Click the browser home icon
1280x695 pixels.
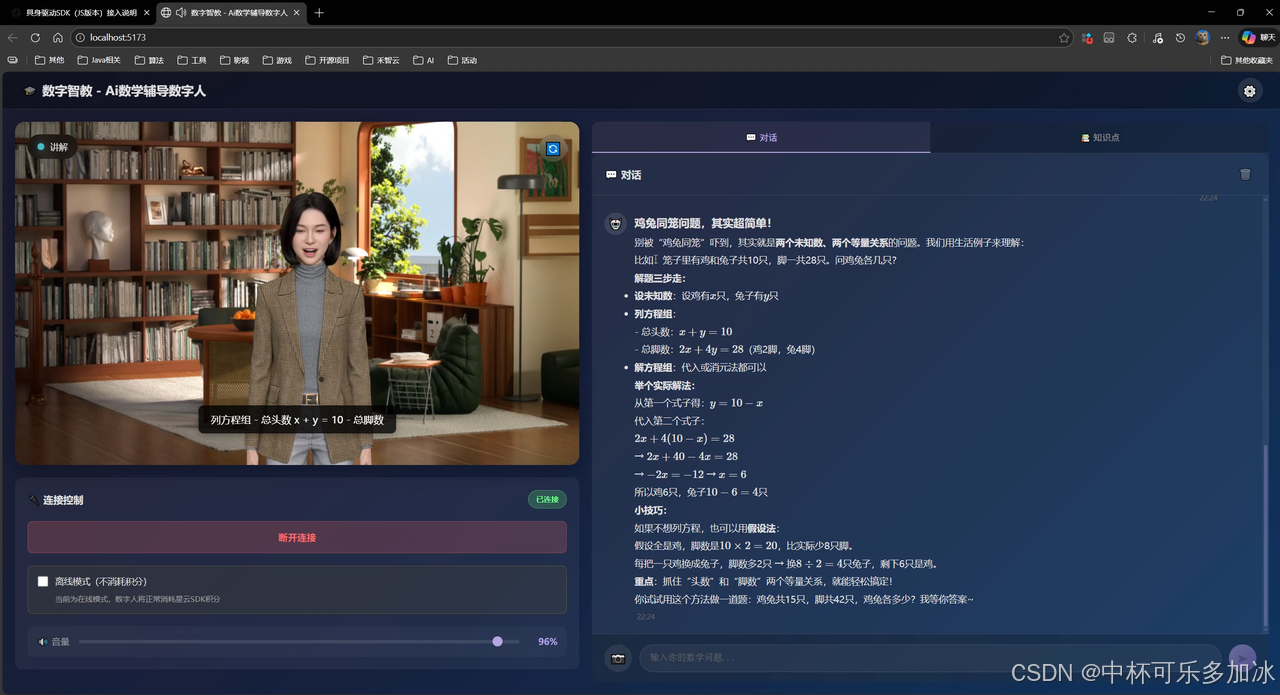pyautogui.click(x=58, y=37)
